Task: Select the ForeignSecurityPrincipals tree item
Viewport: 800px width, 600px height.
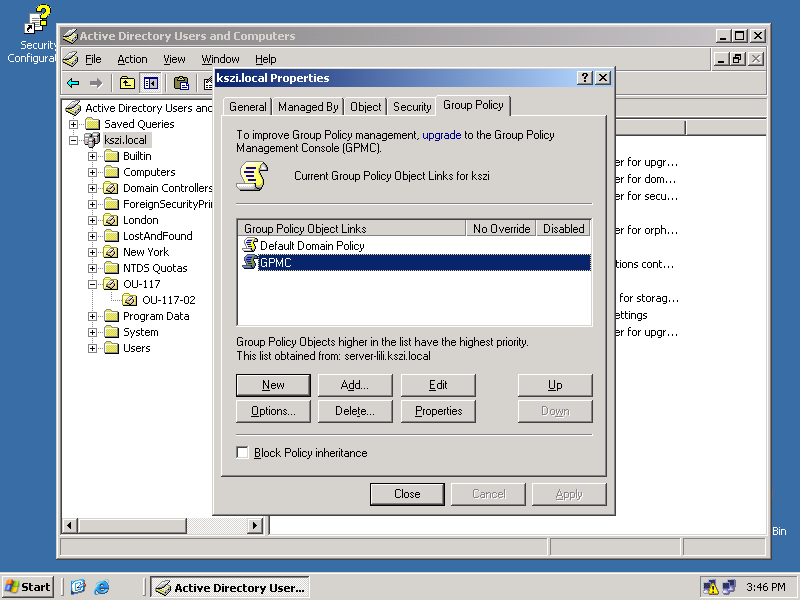Action: coord(167,204)
